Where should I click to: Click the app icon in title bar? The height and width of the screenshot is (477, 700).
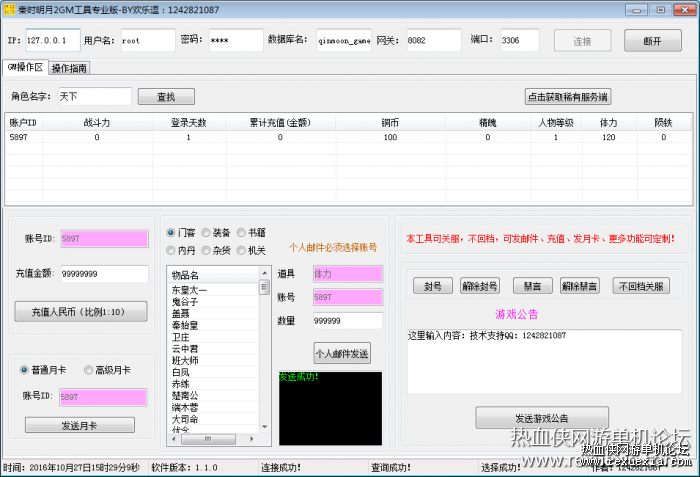(x=9, y=9)
